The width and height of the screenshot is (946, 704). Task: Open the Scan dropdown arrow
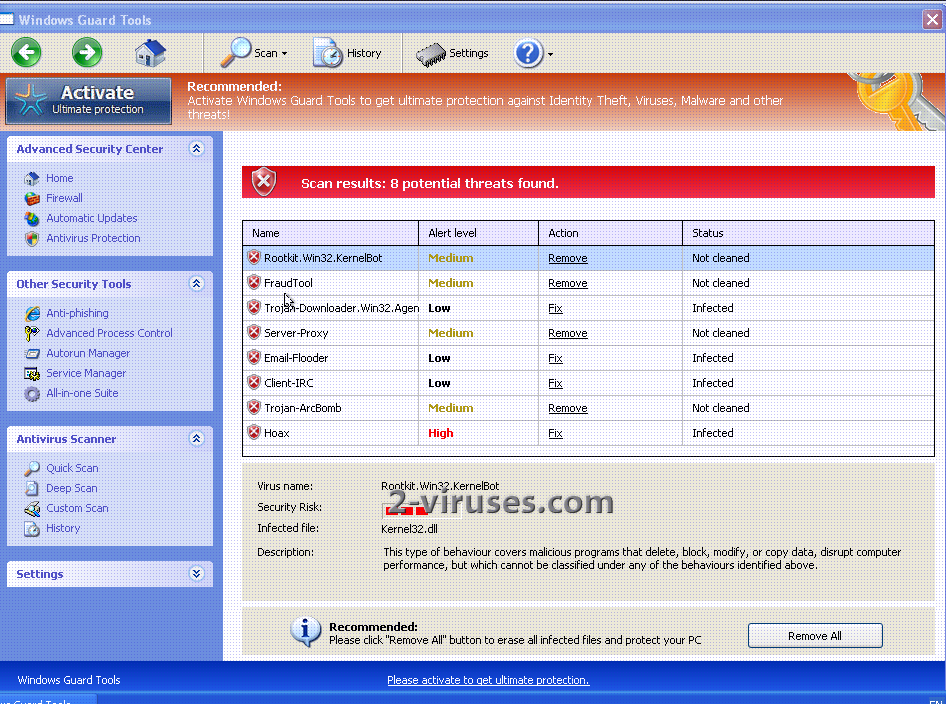pos(284,54)
